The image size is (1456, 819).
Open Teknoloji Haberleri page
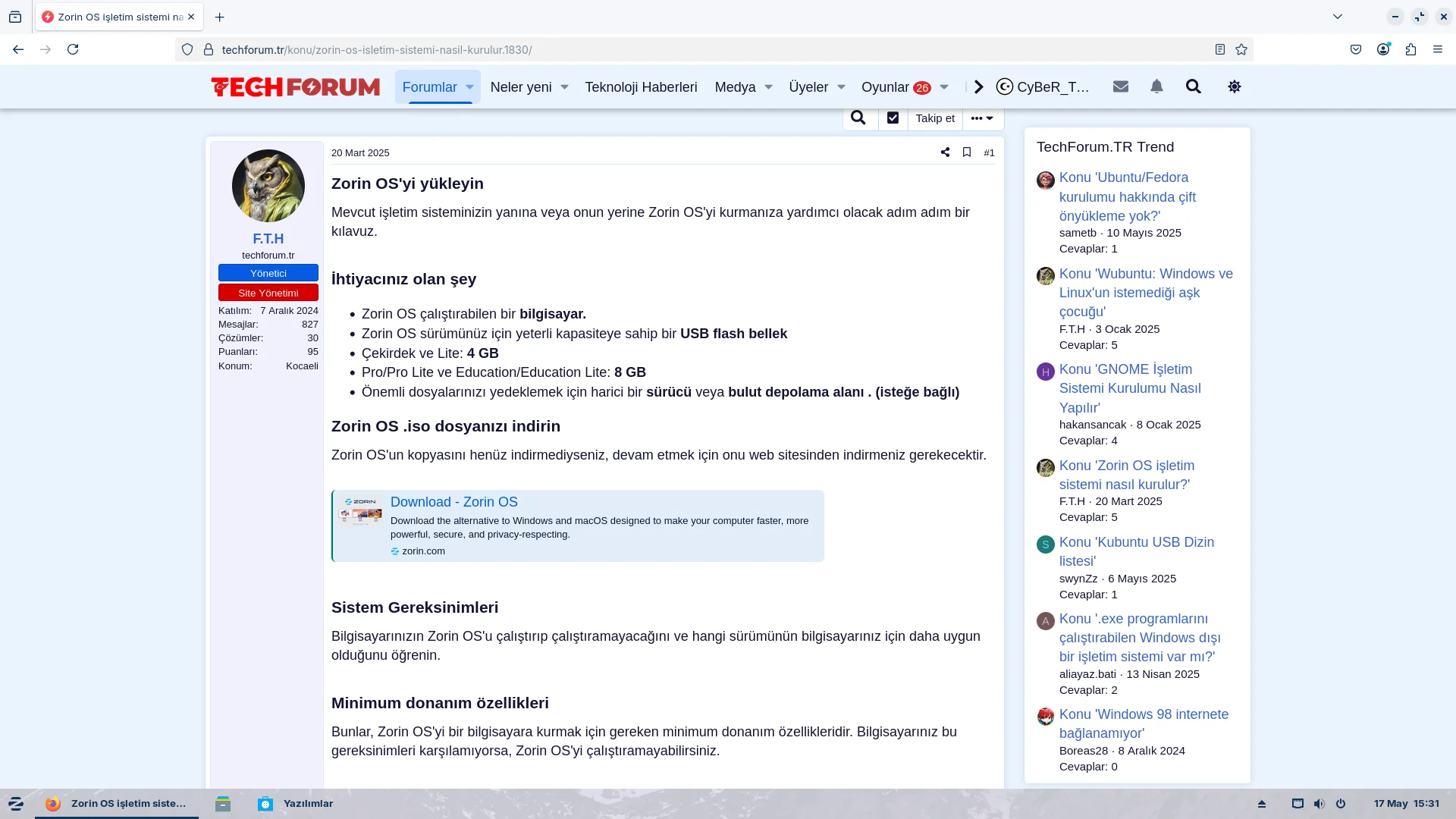pyautogui.click(x=641, y=87)
